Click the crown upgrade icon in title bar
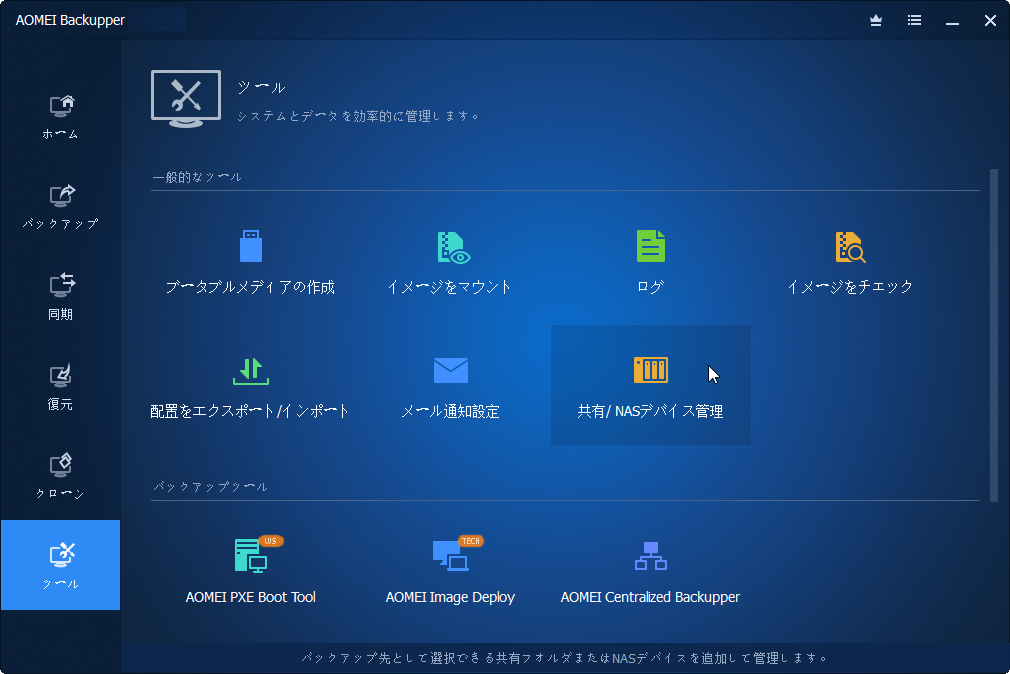 pos(876,21)
